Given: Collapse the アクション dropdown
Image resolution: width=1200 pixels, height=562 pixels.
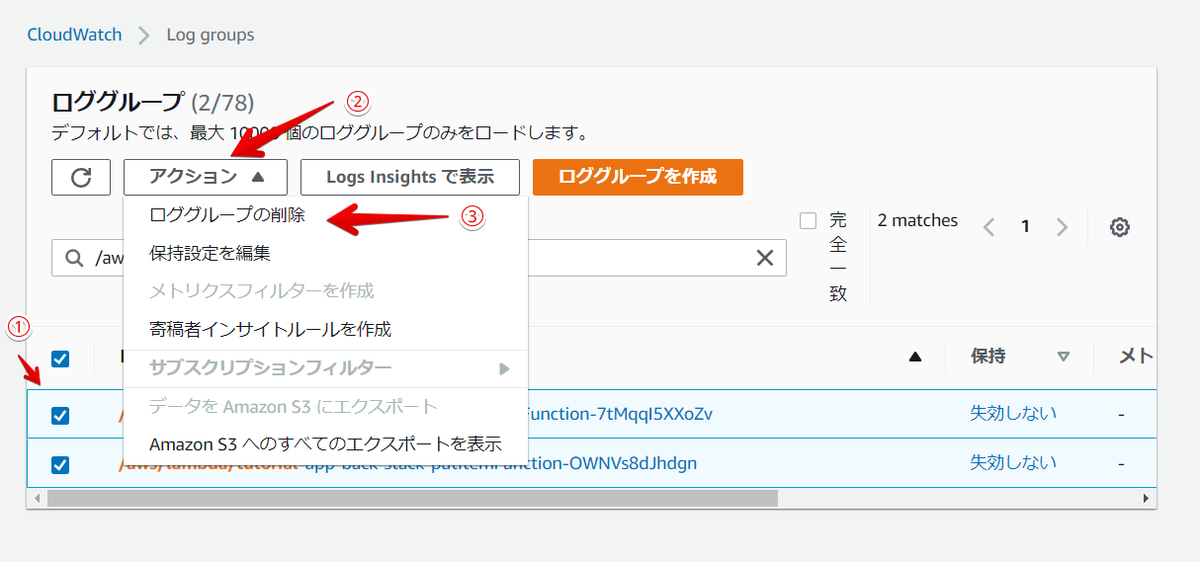Looking at the screenshot, I should [x=206, y=177].
